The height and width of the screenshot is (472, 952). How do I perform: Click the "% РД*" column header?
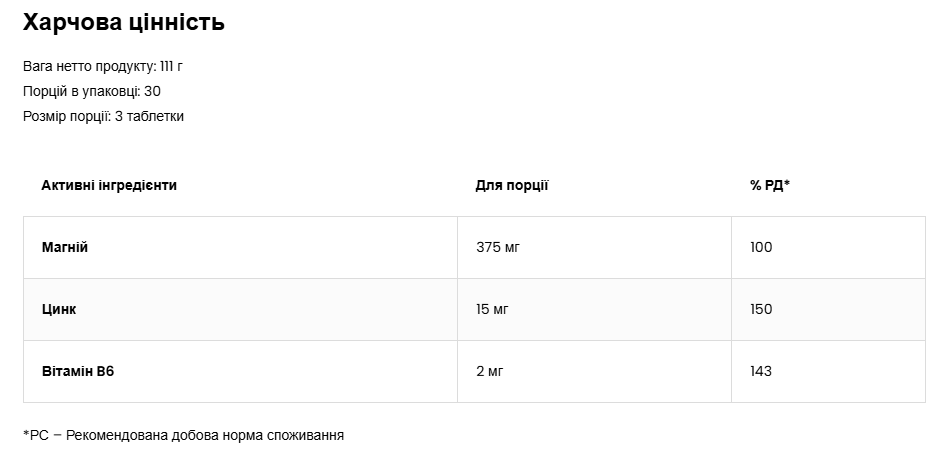[x=770, y=185]
